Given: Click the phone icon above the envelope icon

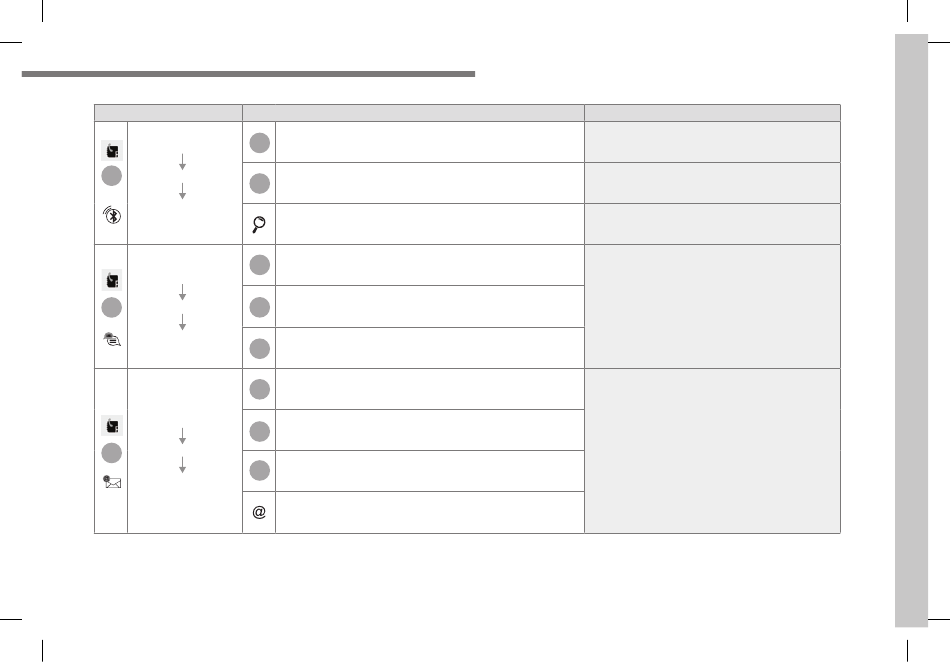Looking at the screenshot, I should [x=111, y=425].
